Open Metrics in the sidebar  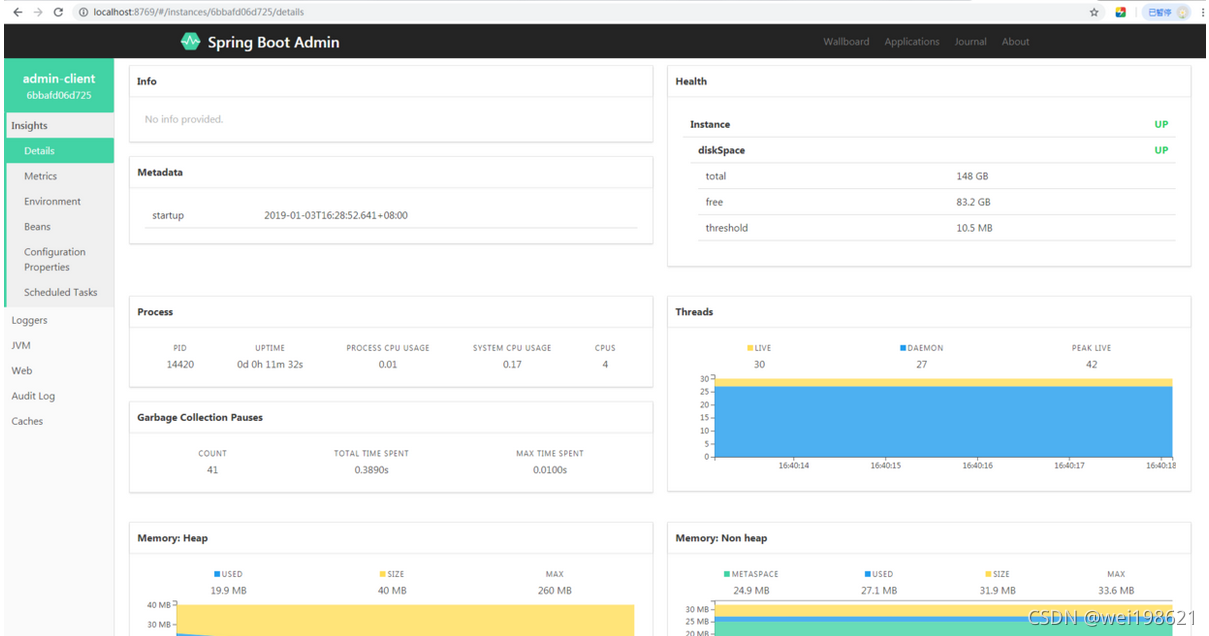click(x=59, y=176)
